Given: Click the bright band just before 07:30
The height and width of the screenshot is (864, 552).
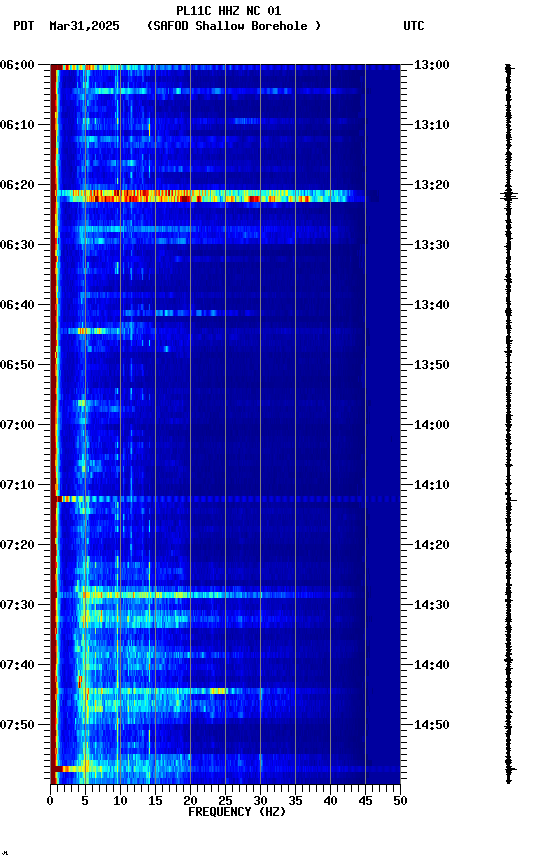Looking at the screenshot, I should click(207, 595).
